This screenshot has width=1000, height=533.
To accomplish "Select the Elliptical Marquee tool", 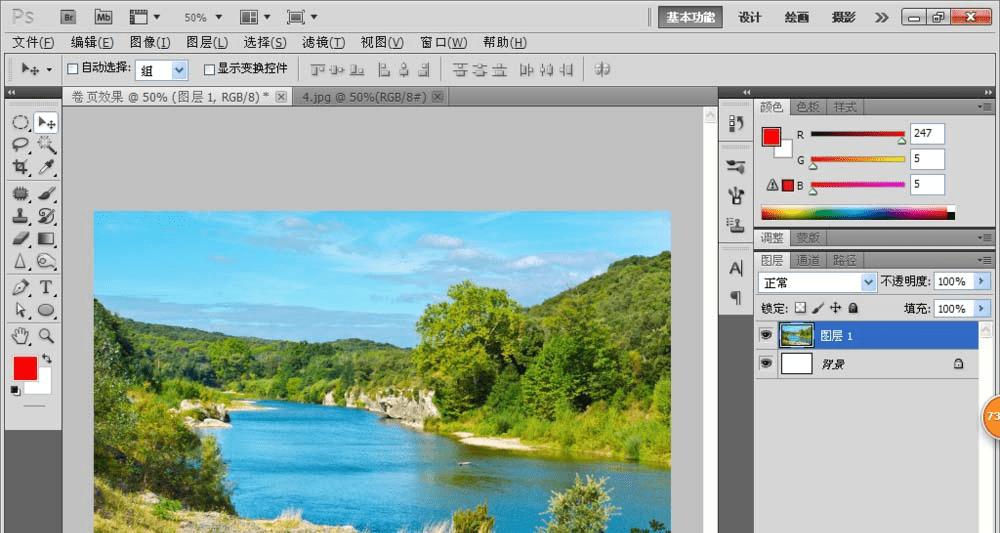I will (20, 122).
